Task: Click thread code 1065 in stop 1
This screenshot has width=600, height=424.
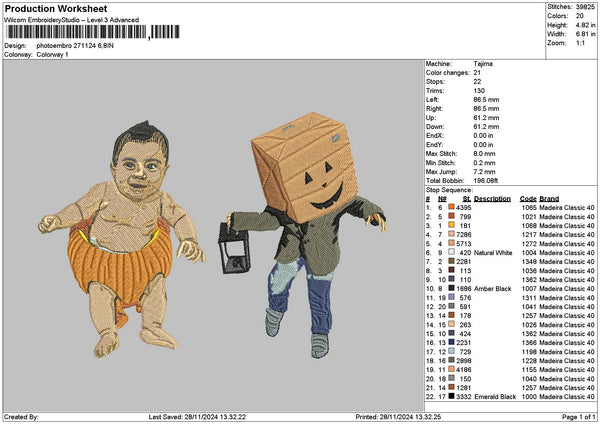Action: click(x=529, y=207)
